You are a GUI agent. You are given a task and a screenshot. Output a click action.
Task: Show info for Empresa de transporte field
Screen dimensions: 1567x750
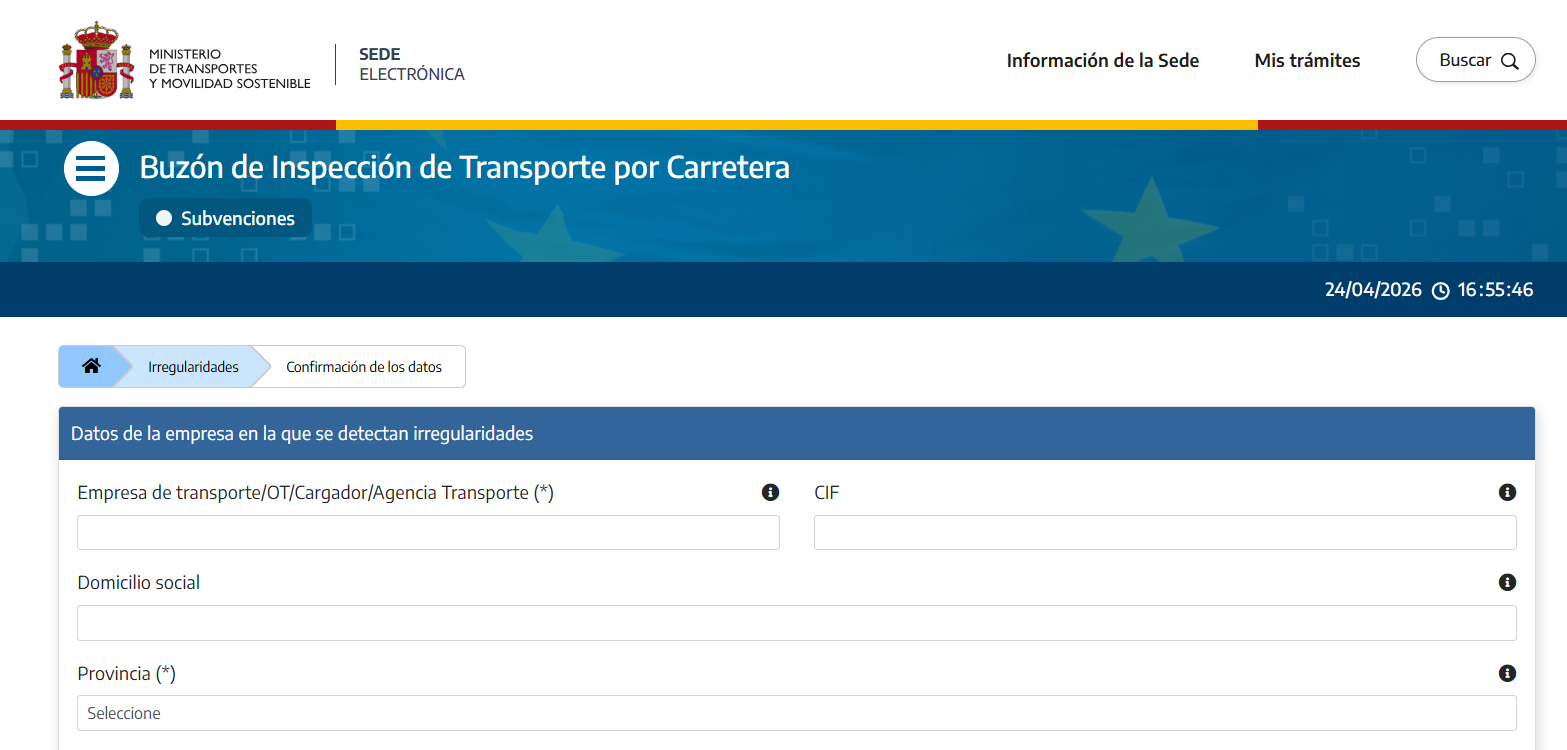[x=770, y=492]
